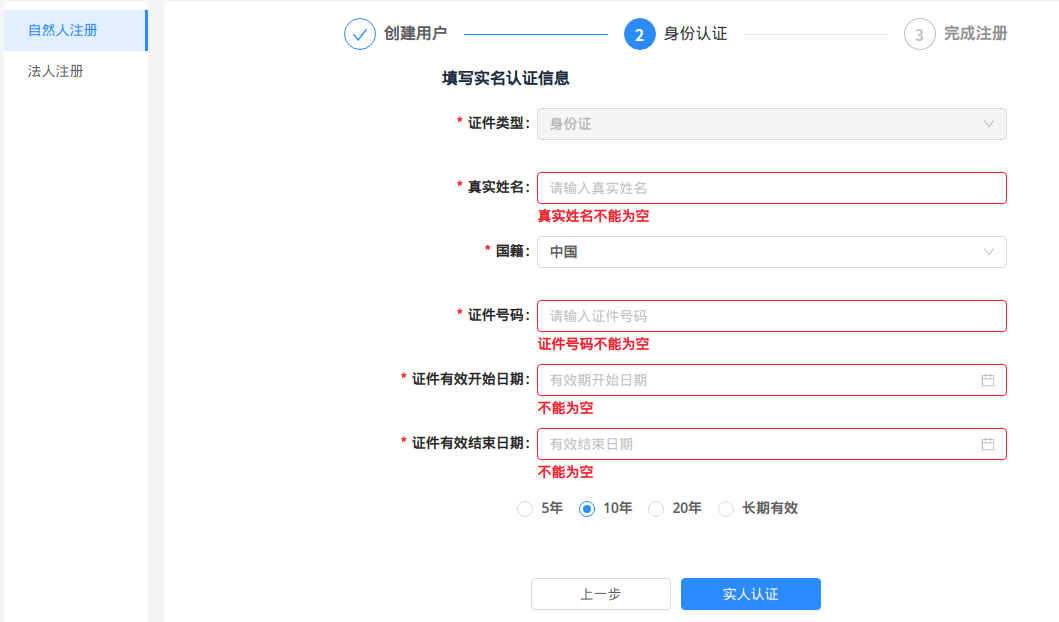Expand the 国籍 chevron arrow
This screenshot has width=1059, height=622.
coord(988,252)
